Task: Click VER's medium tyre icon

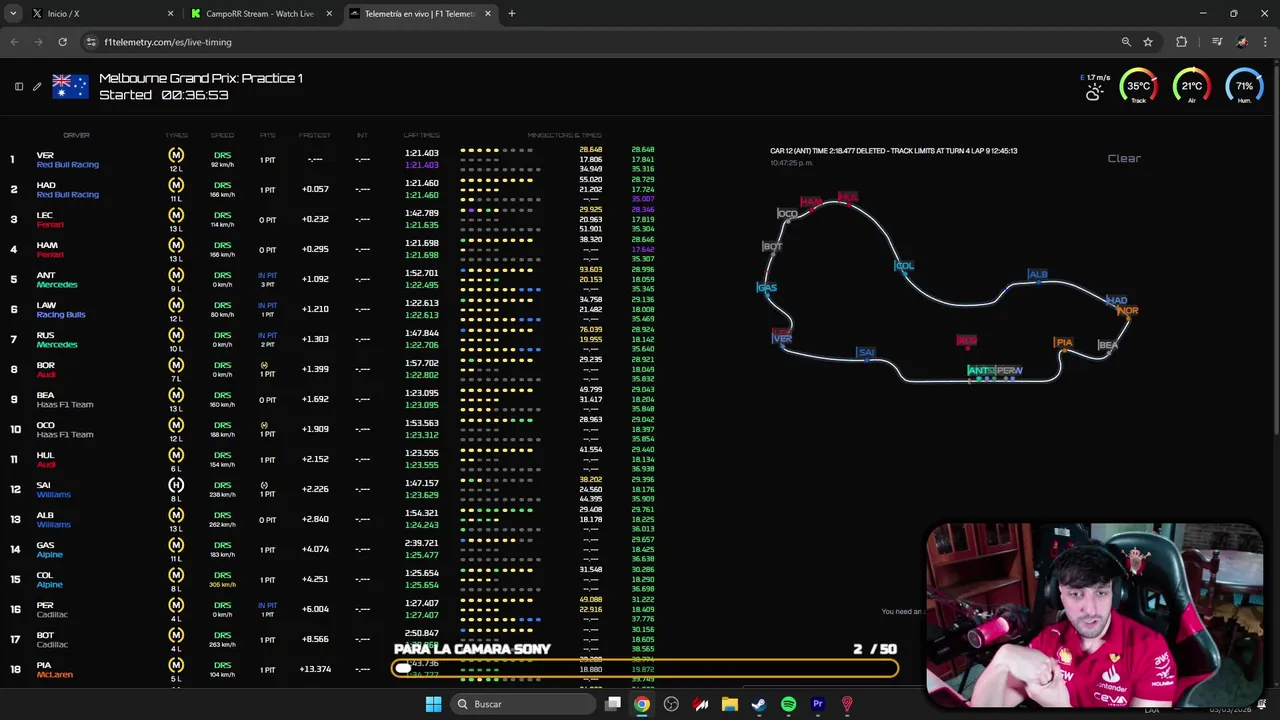Action: (176, 155)
